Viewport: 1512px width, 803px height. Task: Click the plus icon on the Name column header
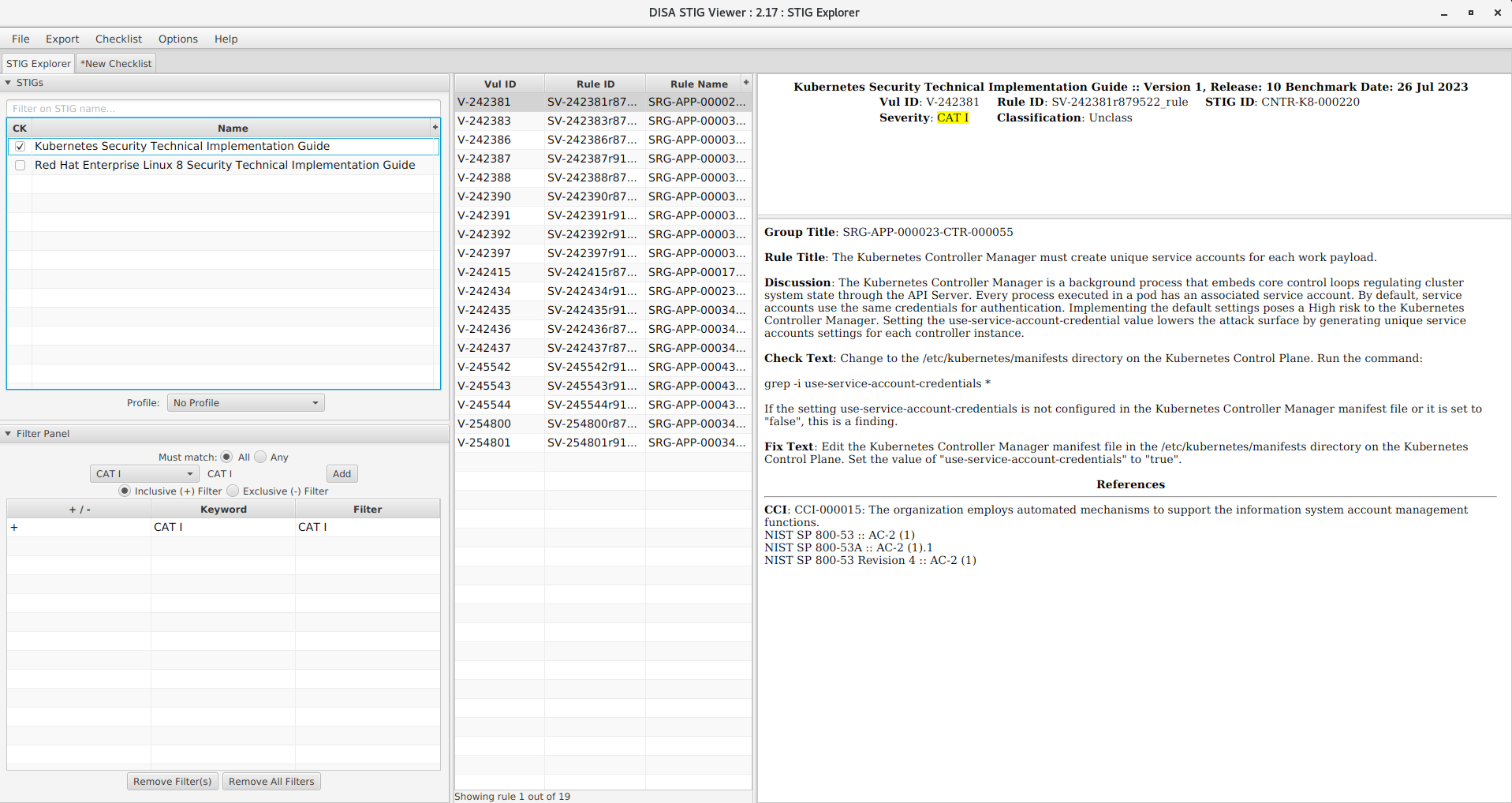pyautogui.click(x=435, y=127)
